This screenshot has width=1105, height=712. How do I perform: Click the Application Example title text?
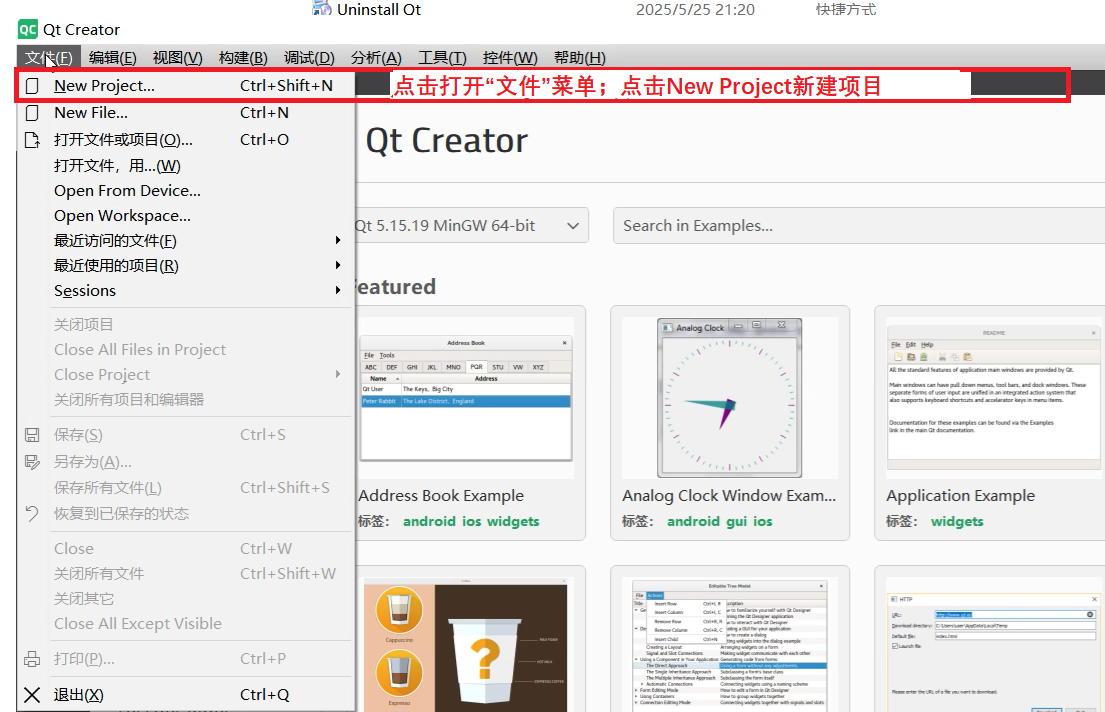pos(961,496)
